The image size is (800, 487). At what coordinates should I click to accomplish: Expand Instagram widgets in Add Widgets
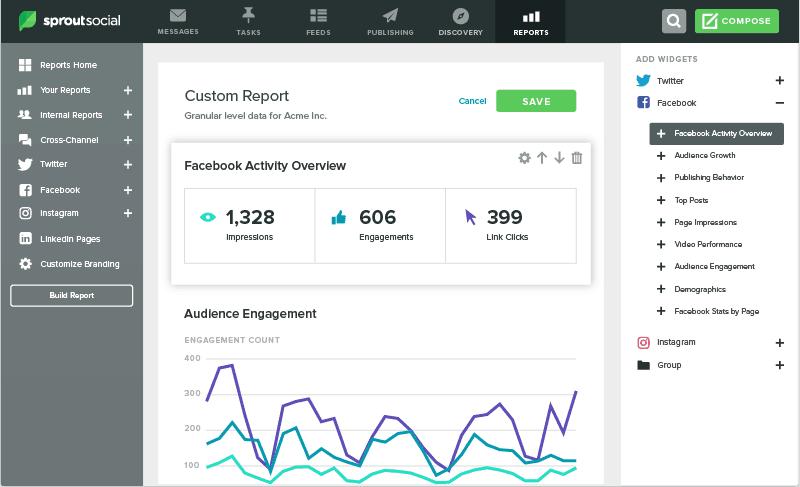(779, 342)
